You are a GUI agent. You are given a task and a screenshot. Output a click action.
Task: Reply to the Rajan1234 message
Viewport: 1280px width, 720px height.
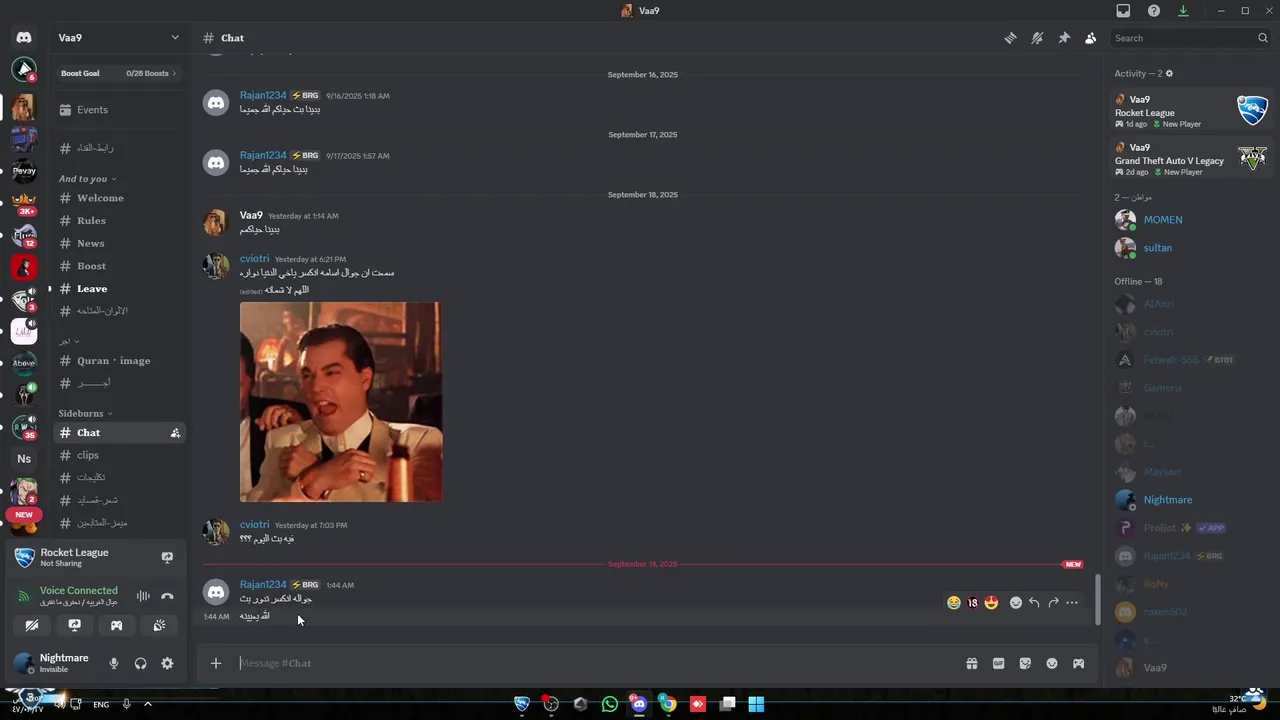click(x=1034, y=603)
